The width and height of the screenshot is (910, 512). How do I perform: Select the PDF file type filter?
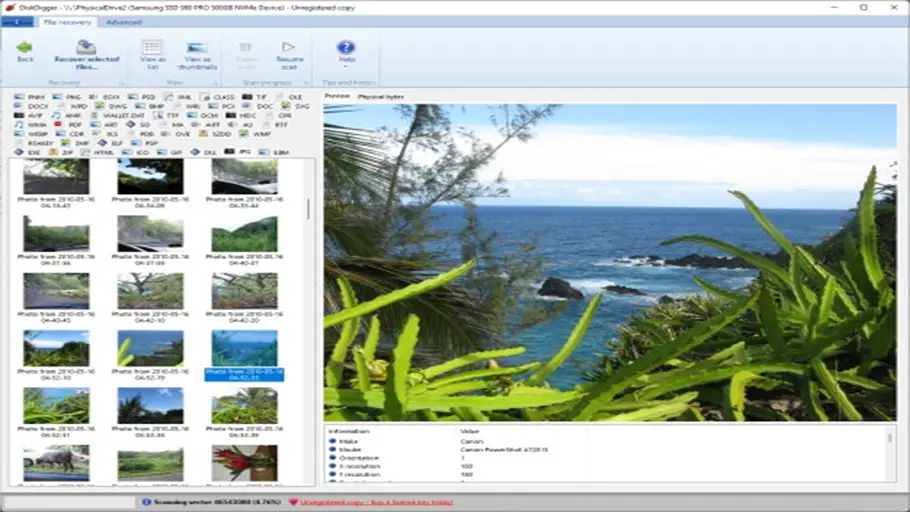71,124
